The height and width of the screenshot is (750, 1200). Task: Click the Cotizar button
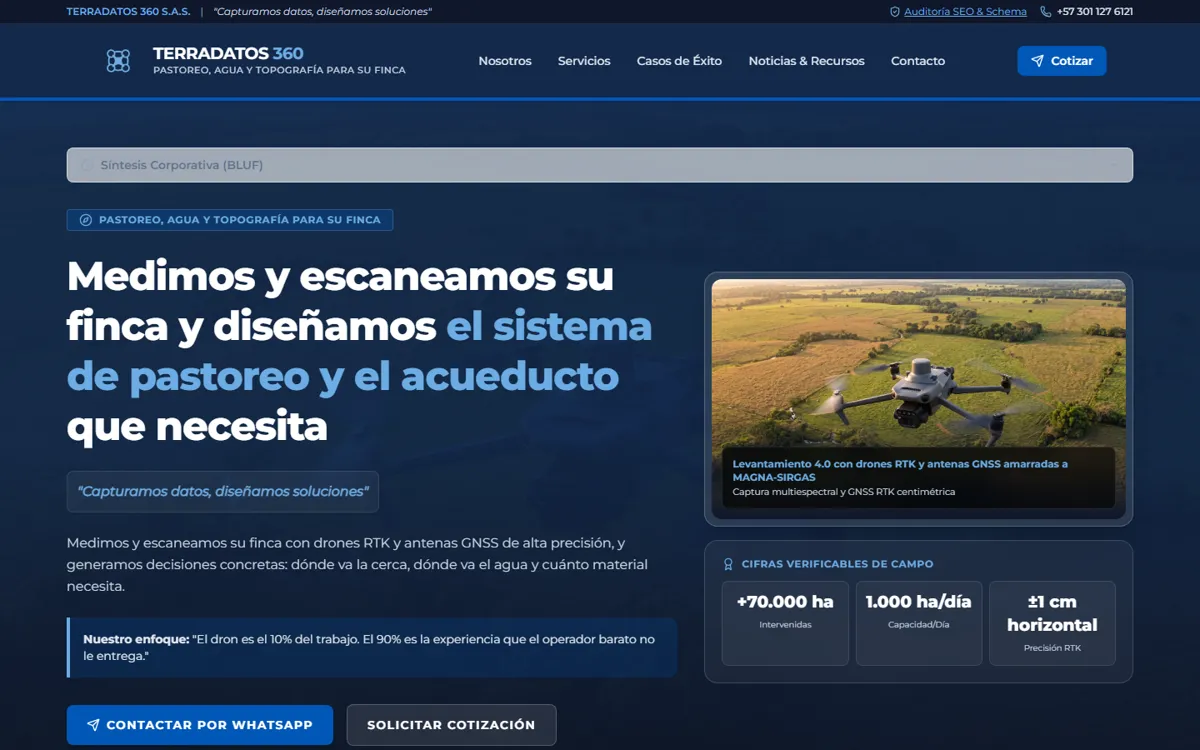pos(1062,61)
